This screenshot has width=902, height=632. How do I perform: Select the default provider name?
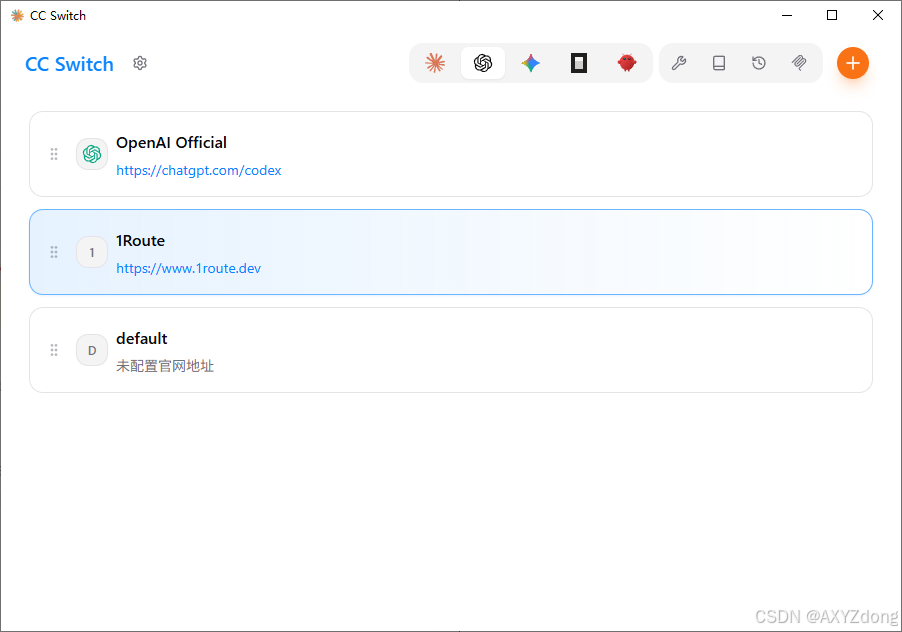click(142, 339)
